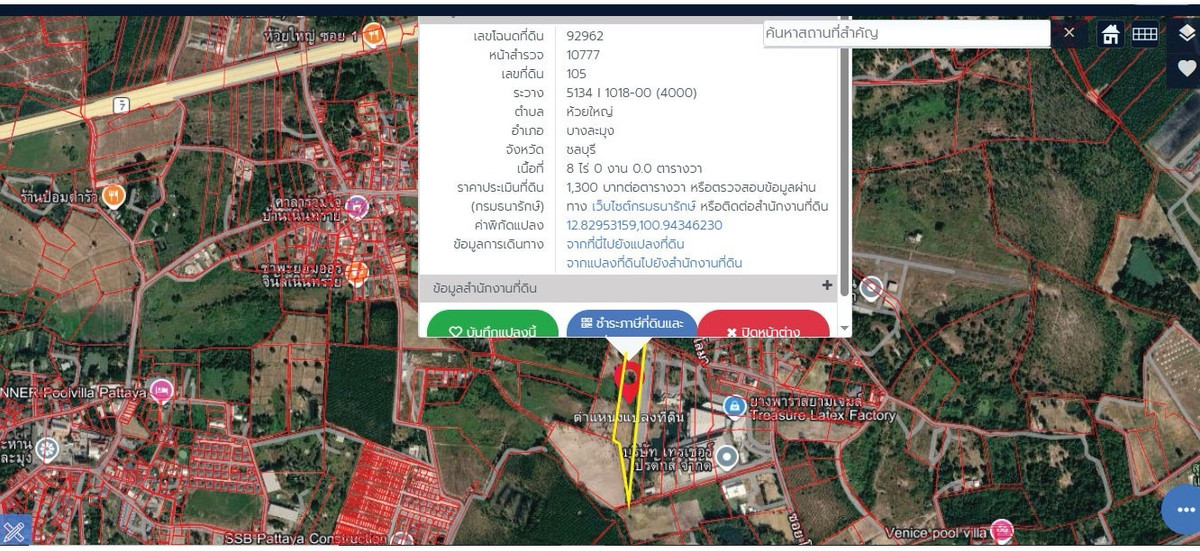The image size is (1200, 551).
Task: Open directions link จากที่นี่ไปยังแปลงที่ดิน
Action: pyautogui.click(x=625, y=244)
